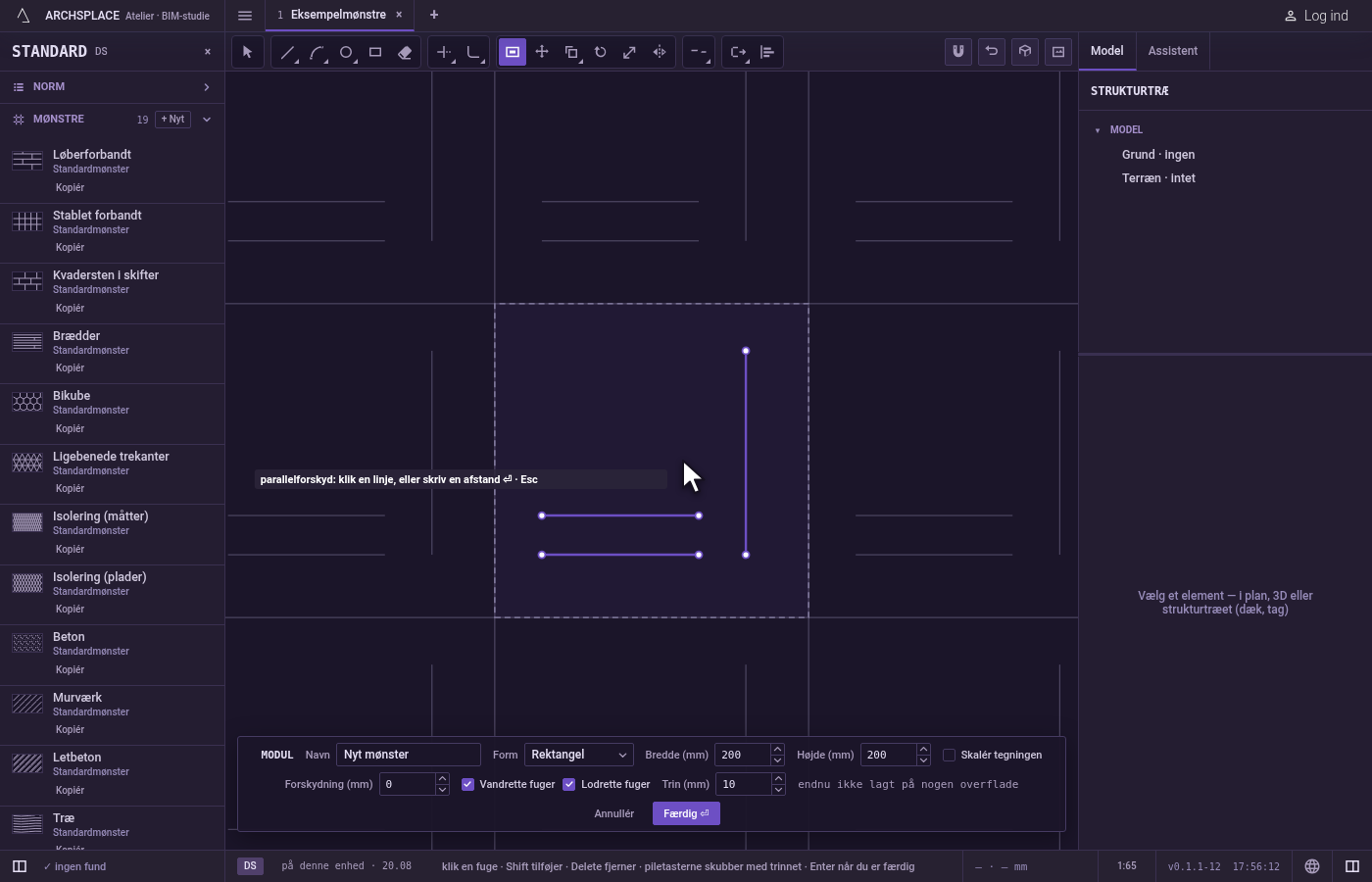1372x882 pixels.
Task: Decrease the Højde value with down arrow
Action: pos(923,760)
